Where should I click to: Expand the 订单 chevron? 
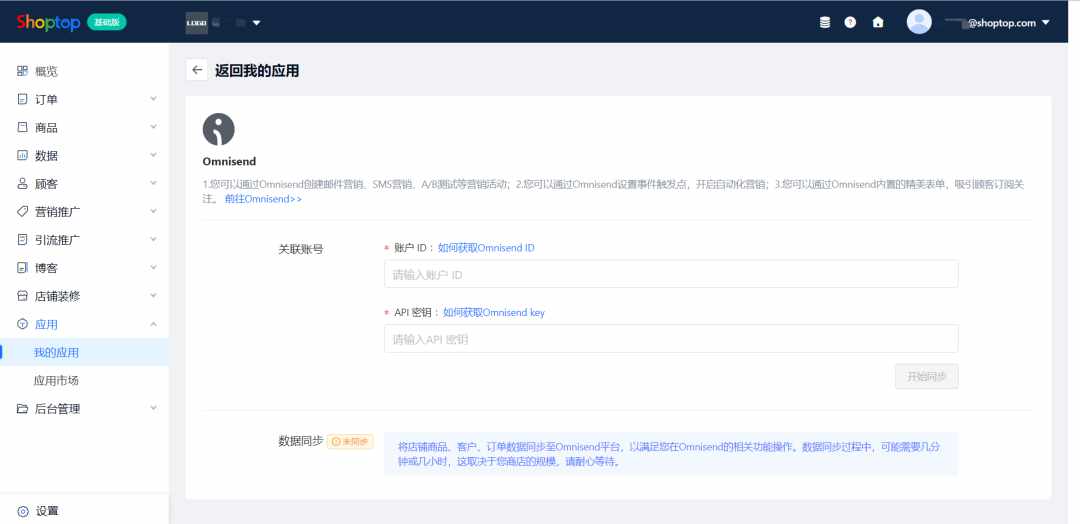pyautogui.click(x=154, y=99)
